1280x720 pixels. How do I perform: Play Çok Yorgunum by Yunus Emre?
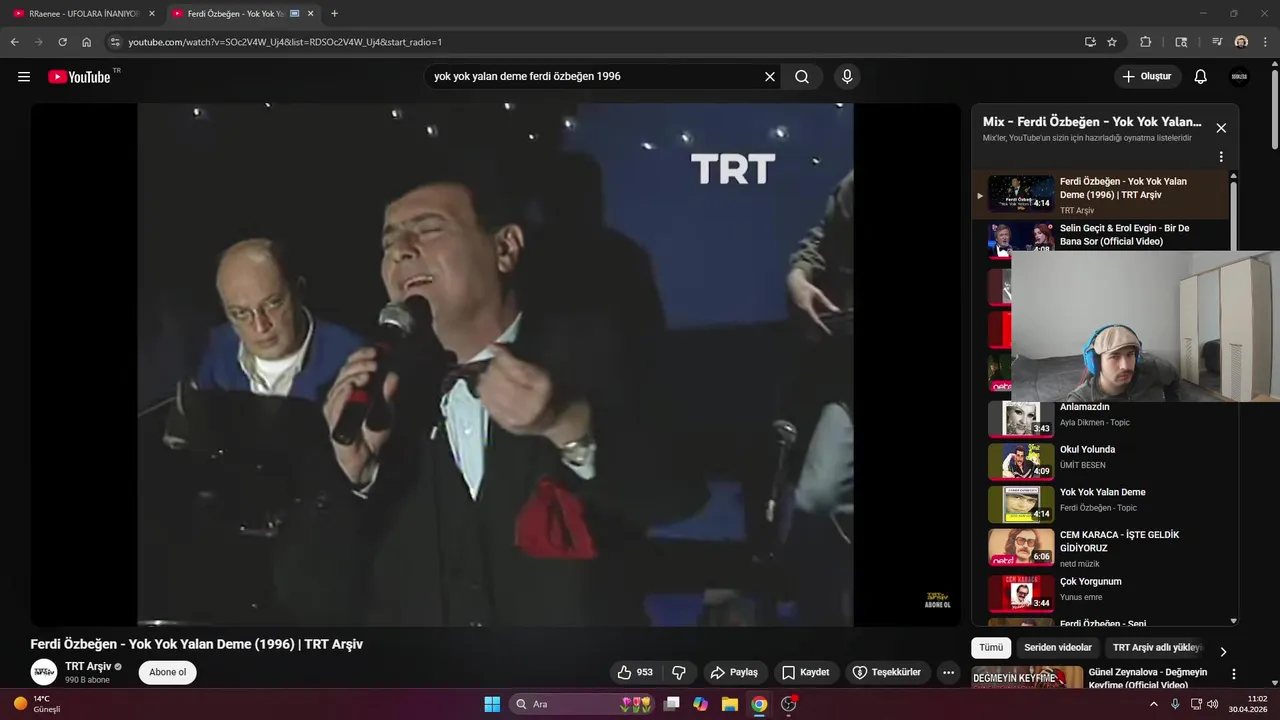coord(1100,592)
